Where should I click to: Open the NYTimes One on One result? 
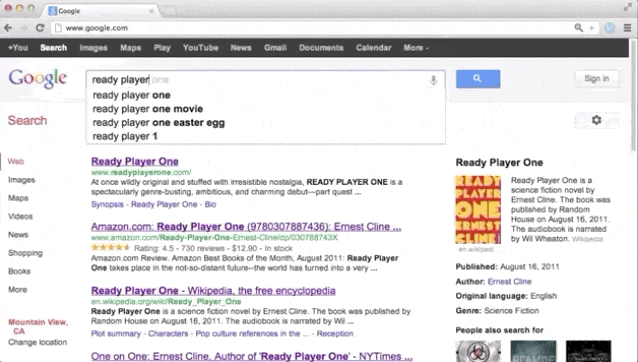point(251,356)
